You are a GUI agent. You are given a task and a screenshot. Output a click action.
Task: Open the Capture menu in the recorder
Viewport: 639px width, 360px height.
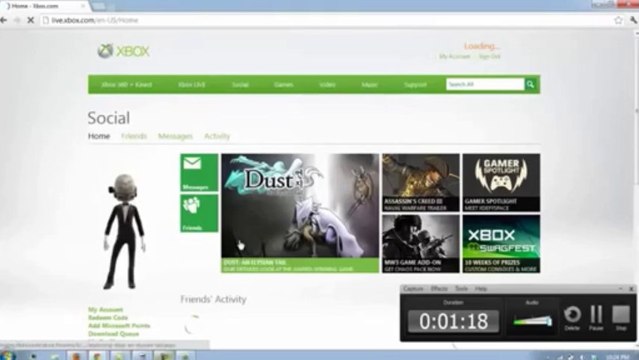(x=413, y=289)
